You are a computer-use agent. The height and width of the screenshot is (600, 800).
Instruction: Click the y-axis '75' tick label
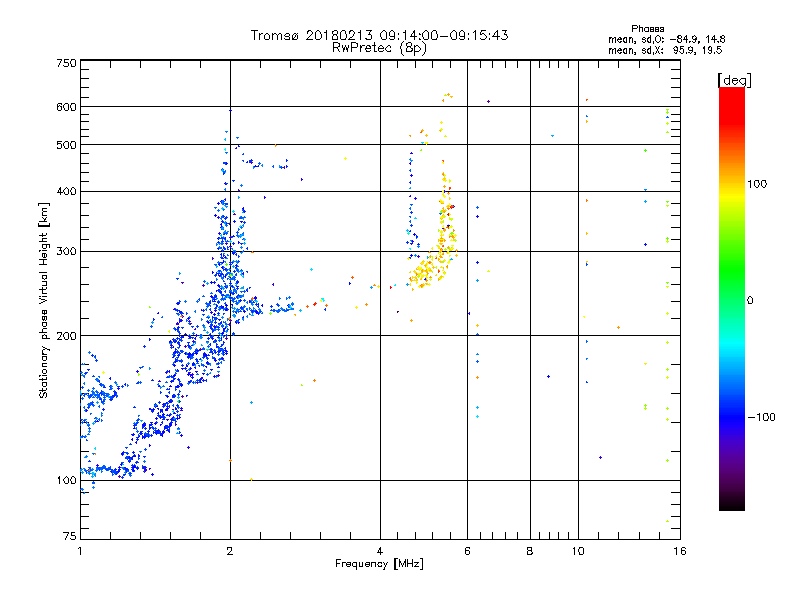pos(70,536)
